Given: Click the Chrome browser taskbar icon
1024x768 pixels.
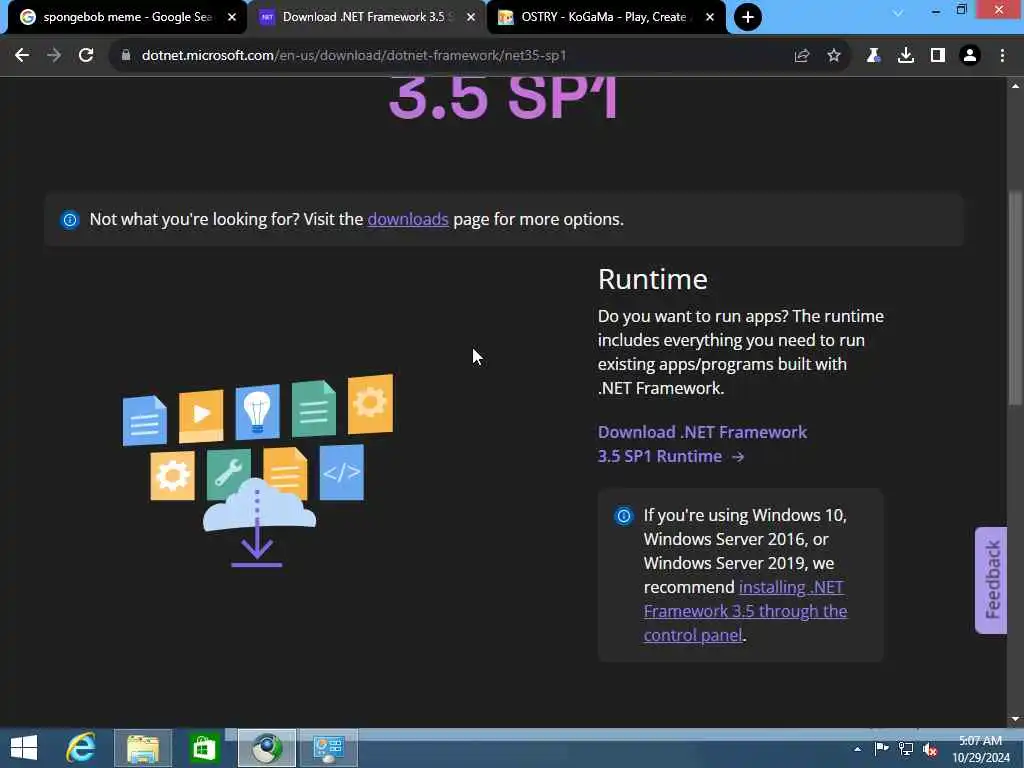Looking at the screenshot, I should 266,748.
